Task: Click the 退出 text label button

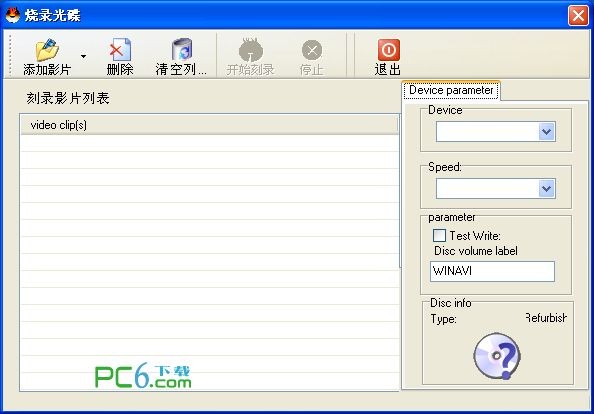Action: pos(388,70)
